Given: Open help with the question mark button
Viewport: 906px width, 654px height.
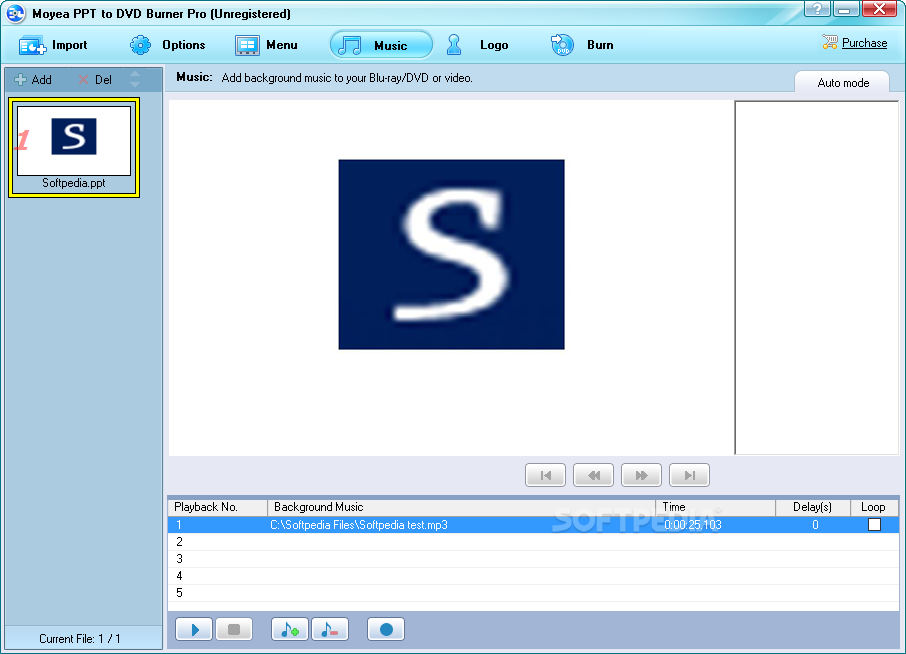Looking at the screenshot, I should pyautogui.click(x=817, y=9).
